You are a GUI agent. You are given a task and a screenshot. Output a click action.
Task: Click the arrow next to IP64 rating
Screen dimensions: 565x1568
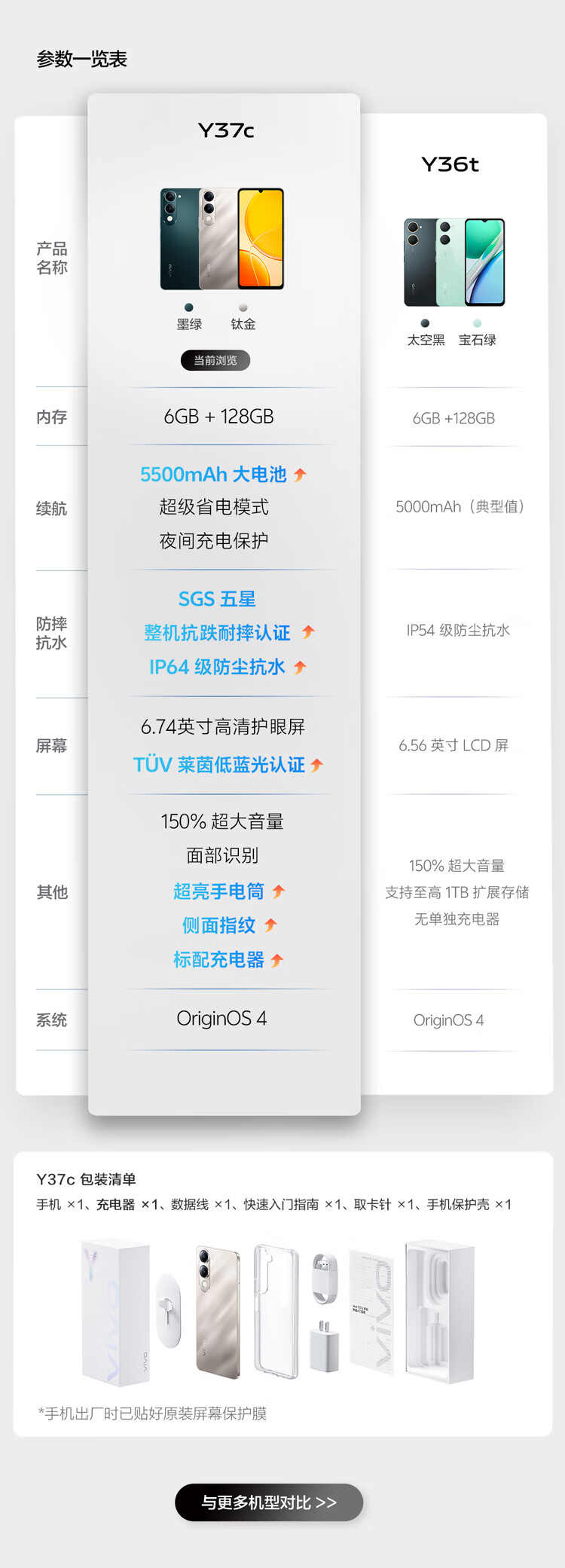coord(300,667)
